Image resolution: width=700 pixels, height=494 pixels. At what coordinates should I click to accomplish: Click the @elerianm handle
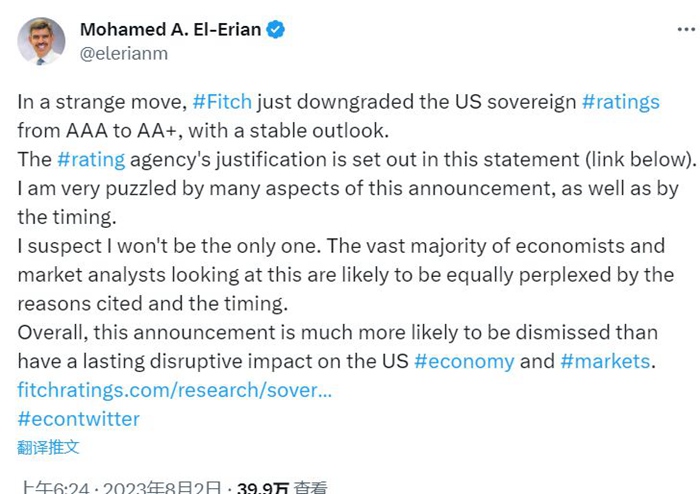[124, 54]
